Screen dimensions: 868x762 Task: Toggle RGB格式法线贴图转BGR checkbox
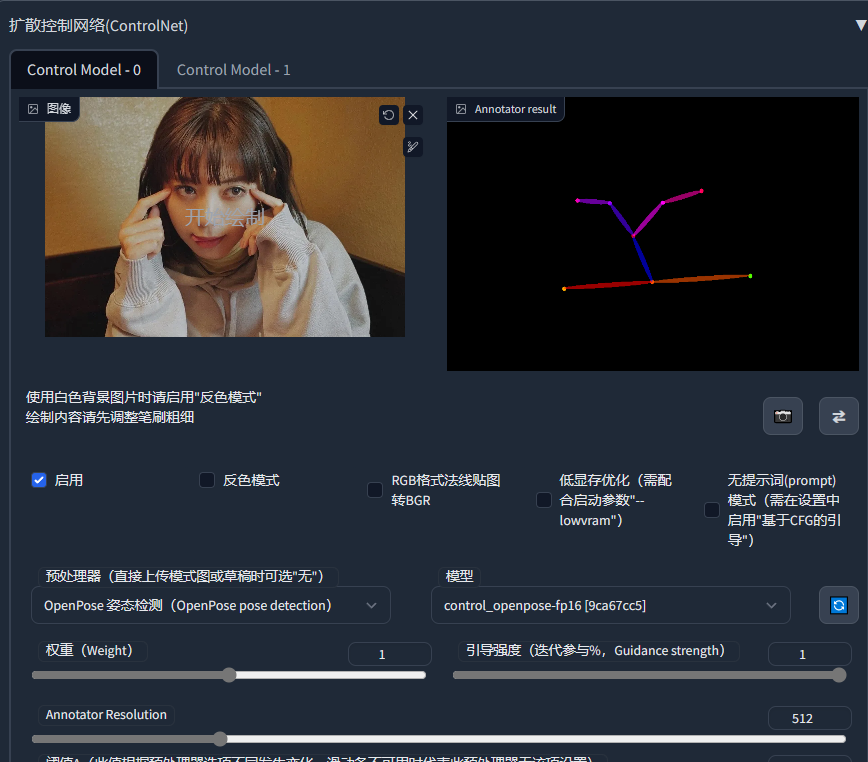(375, 490)
